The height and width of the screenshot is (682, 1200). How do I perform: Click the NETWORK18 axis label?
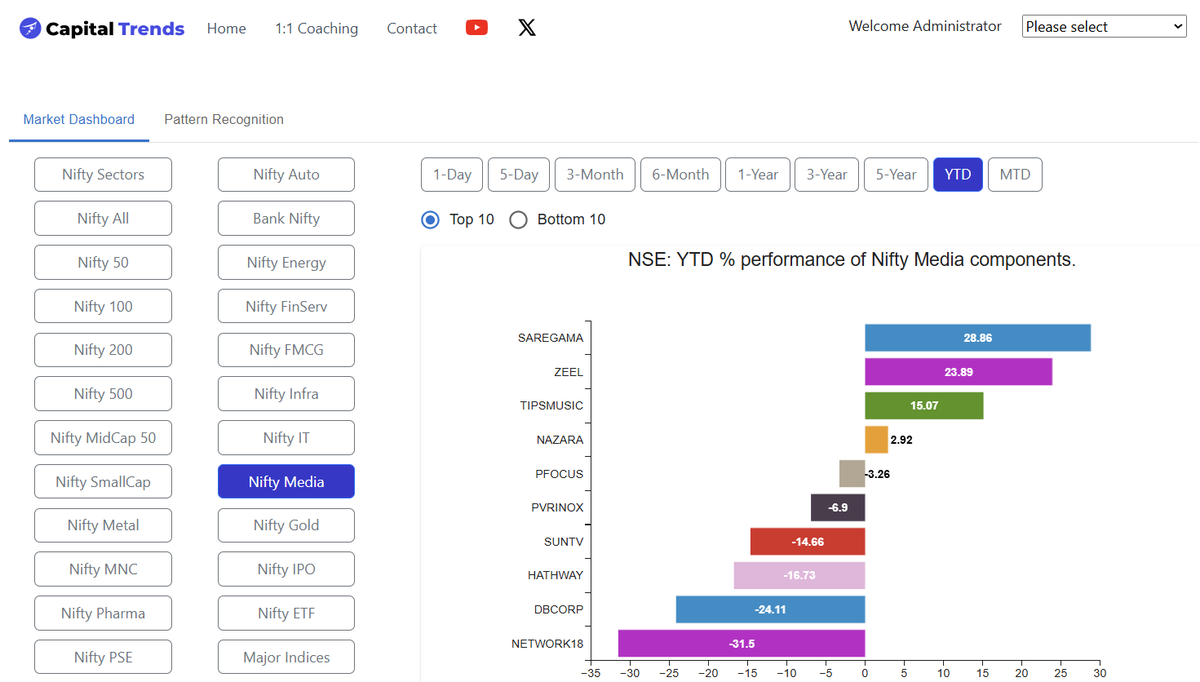(547, 644)
